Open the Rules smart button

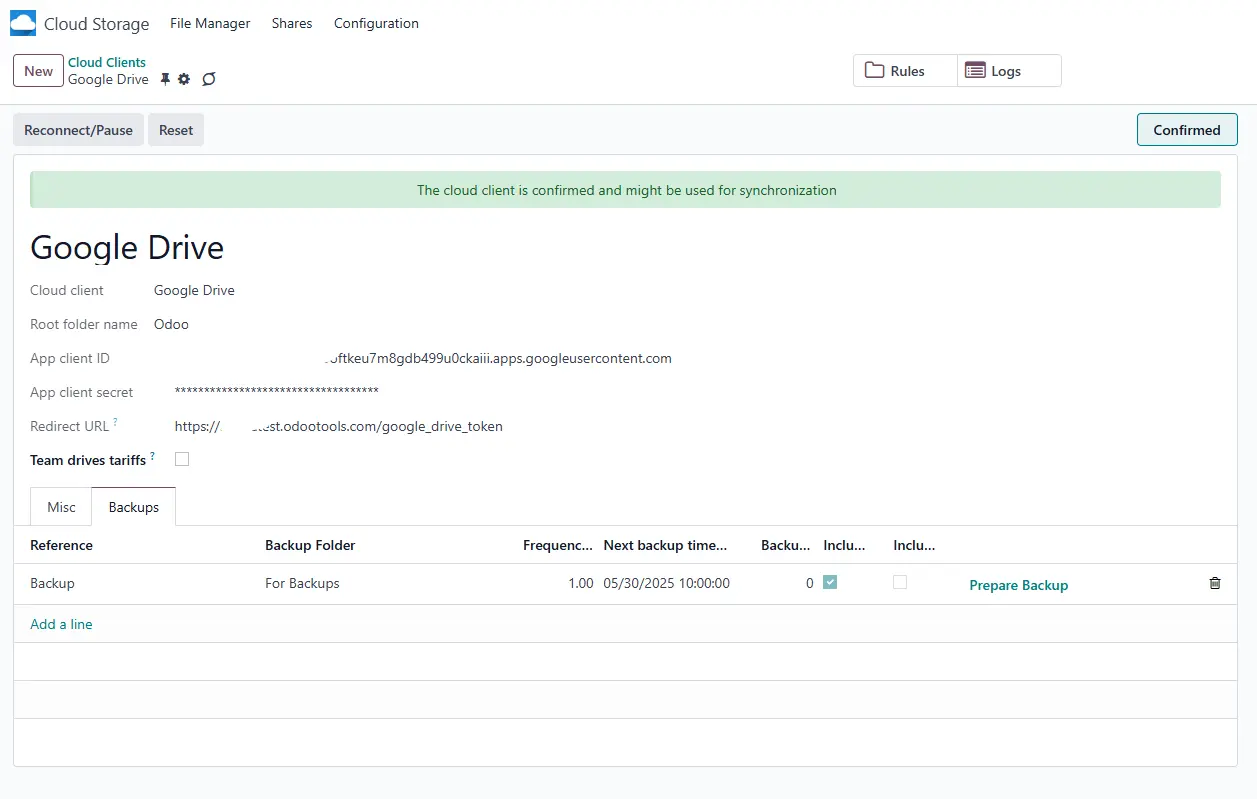pos(905,71)
